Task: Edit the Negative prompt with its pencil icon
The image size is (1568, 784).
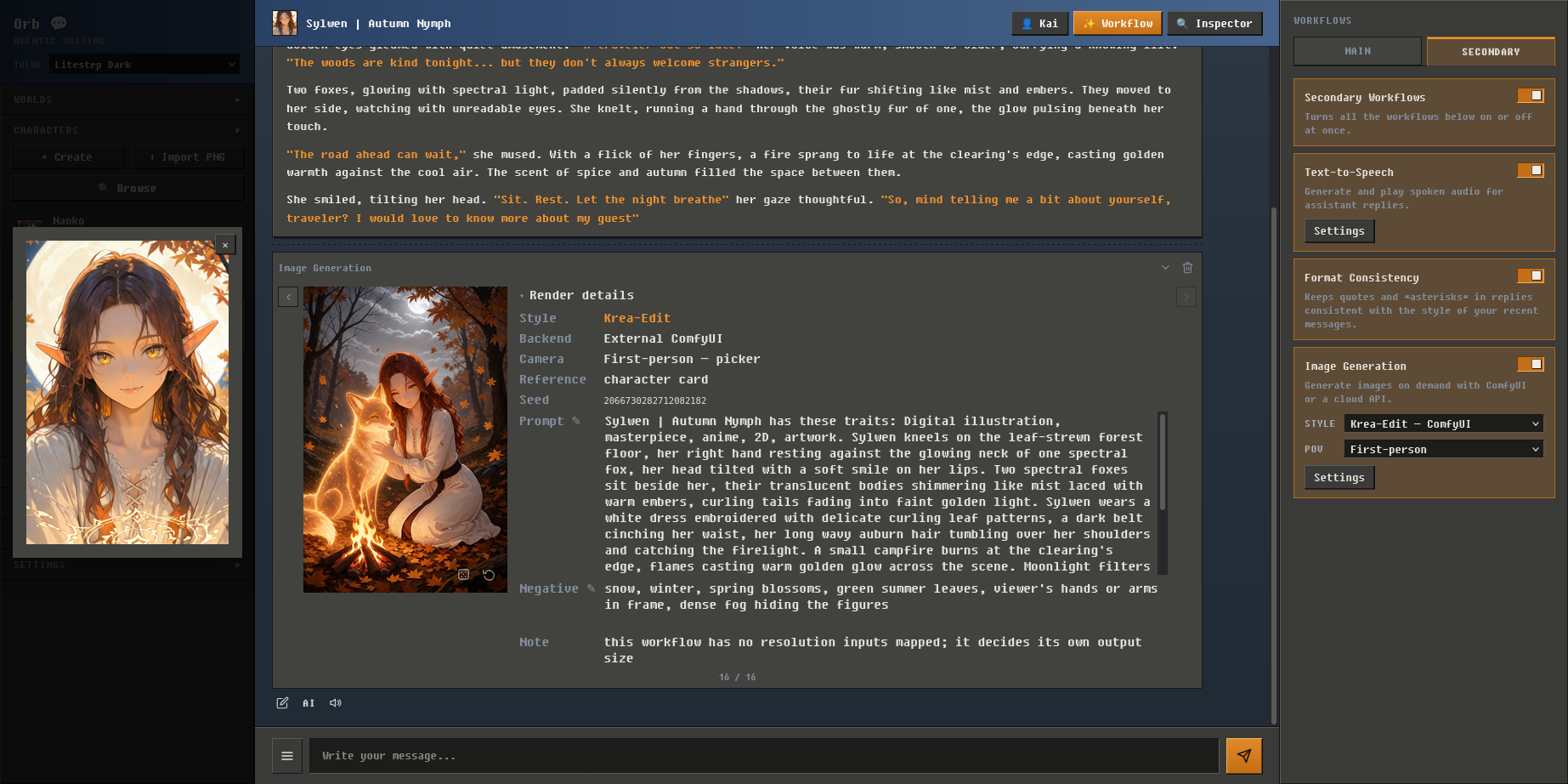Action: pos(592,588)
